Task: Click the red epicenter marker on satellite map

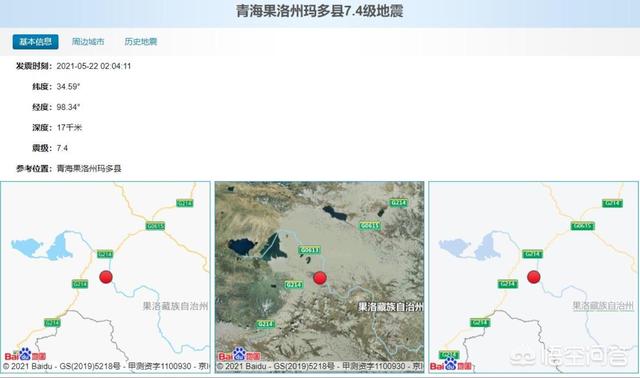Action: [x=320, y=278]
